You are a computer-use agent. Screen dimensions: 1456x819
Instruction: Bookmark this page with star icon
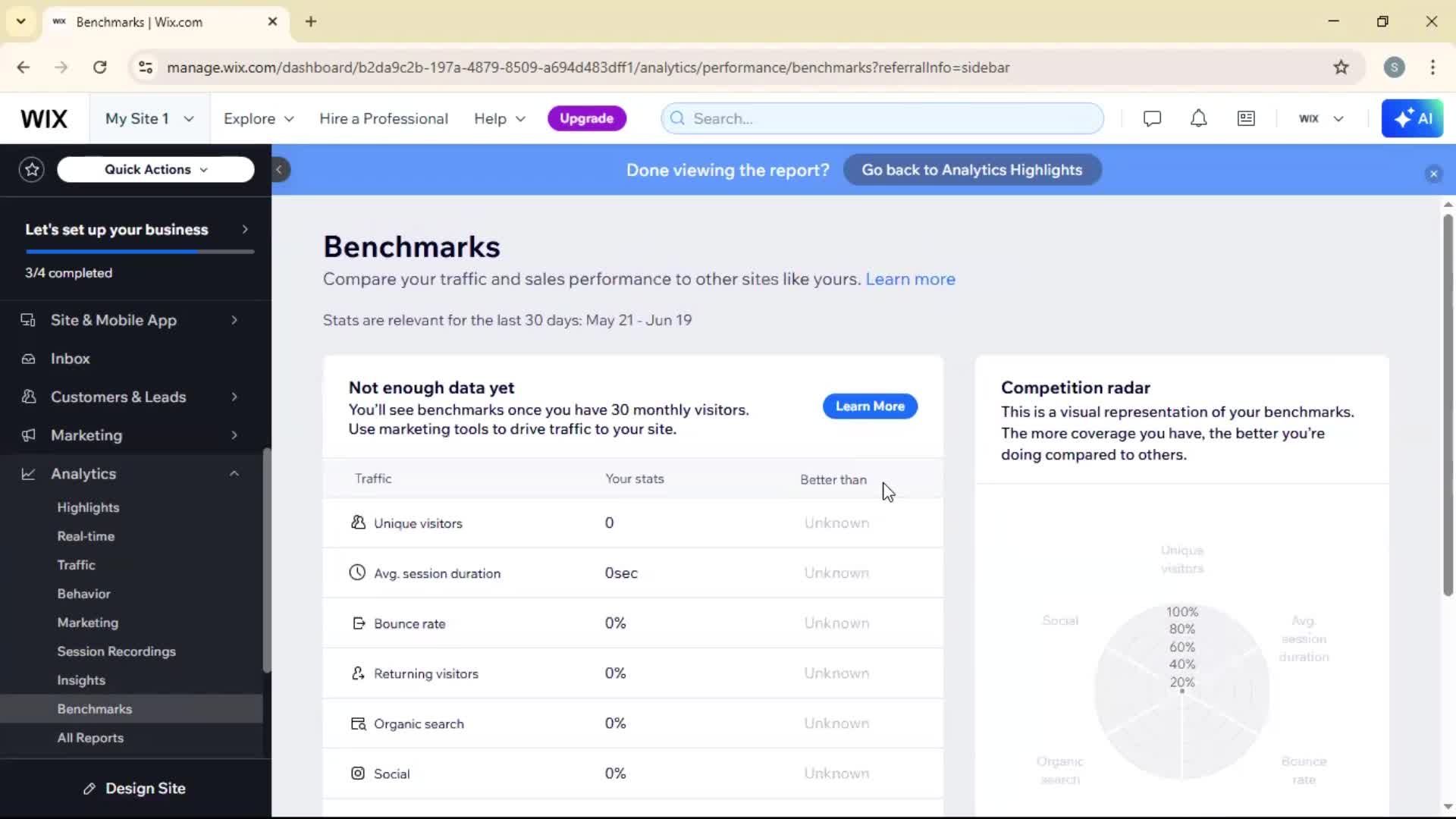[1341, 67]
